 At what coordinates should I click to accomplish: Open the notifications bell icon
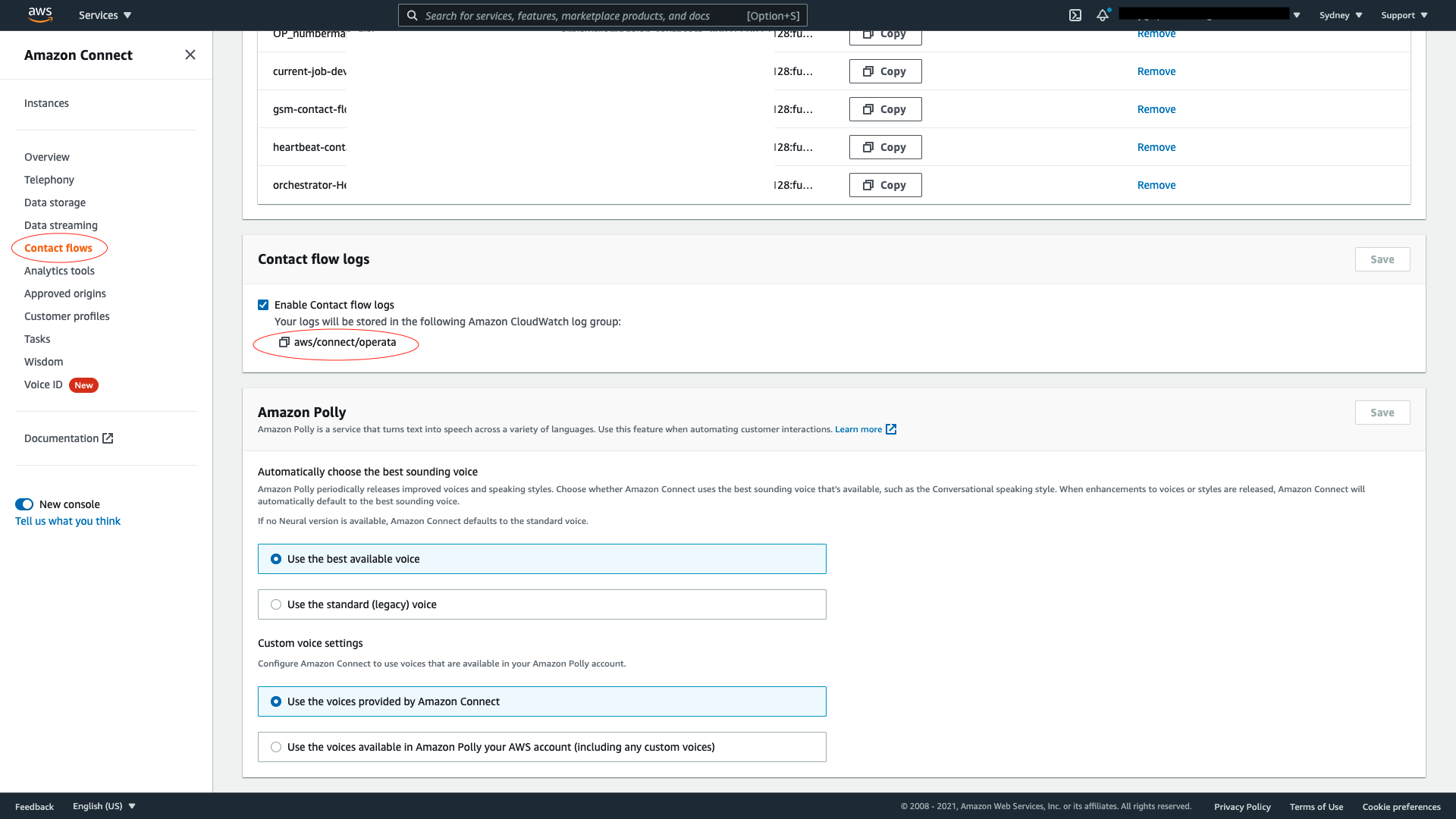[1103, 15]
